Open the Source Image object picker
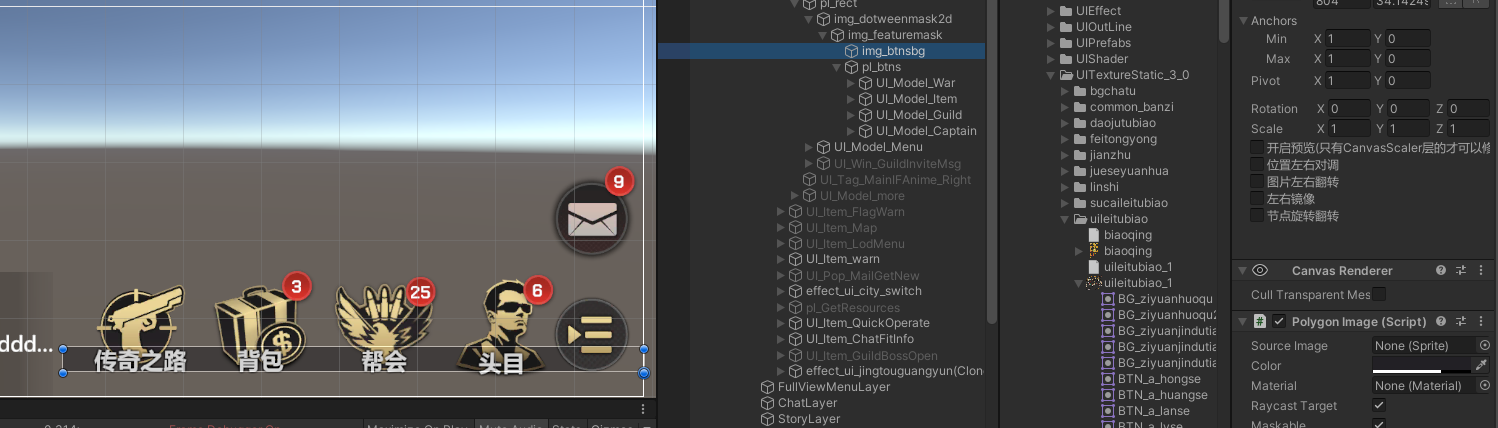The image size is (1498, 428). pyautogui.click(x=1484, y=346)
